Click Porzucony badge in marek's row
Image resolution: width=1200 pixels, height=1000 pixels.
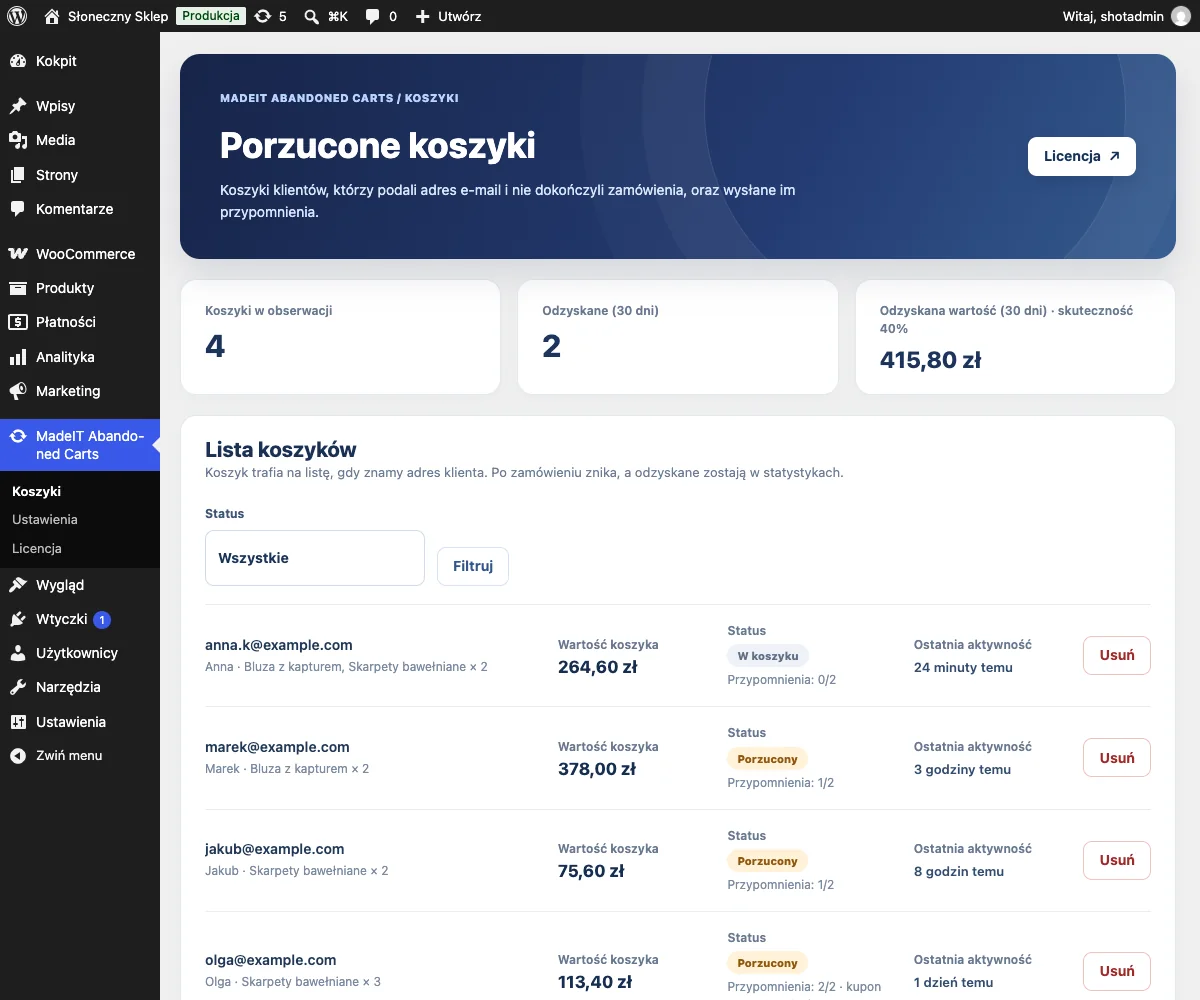tap(768, 759)
